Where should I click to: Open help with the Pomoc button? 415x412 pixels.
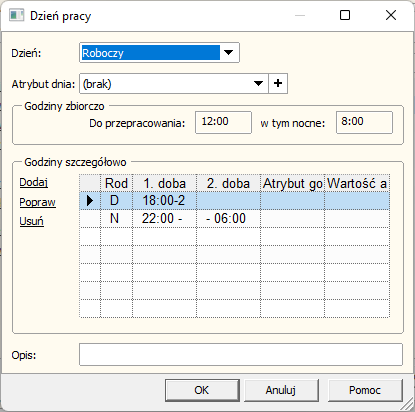pos(365,390)
